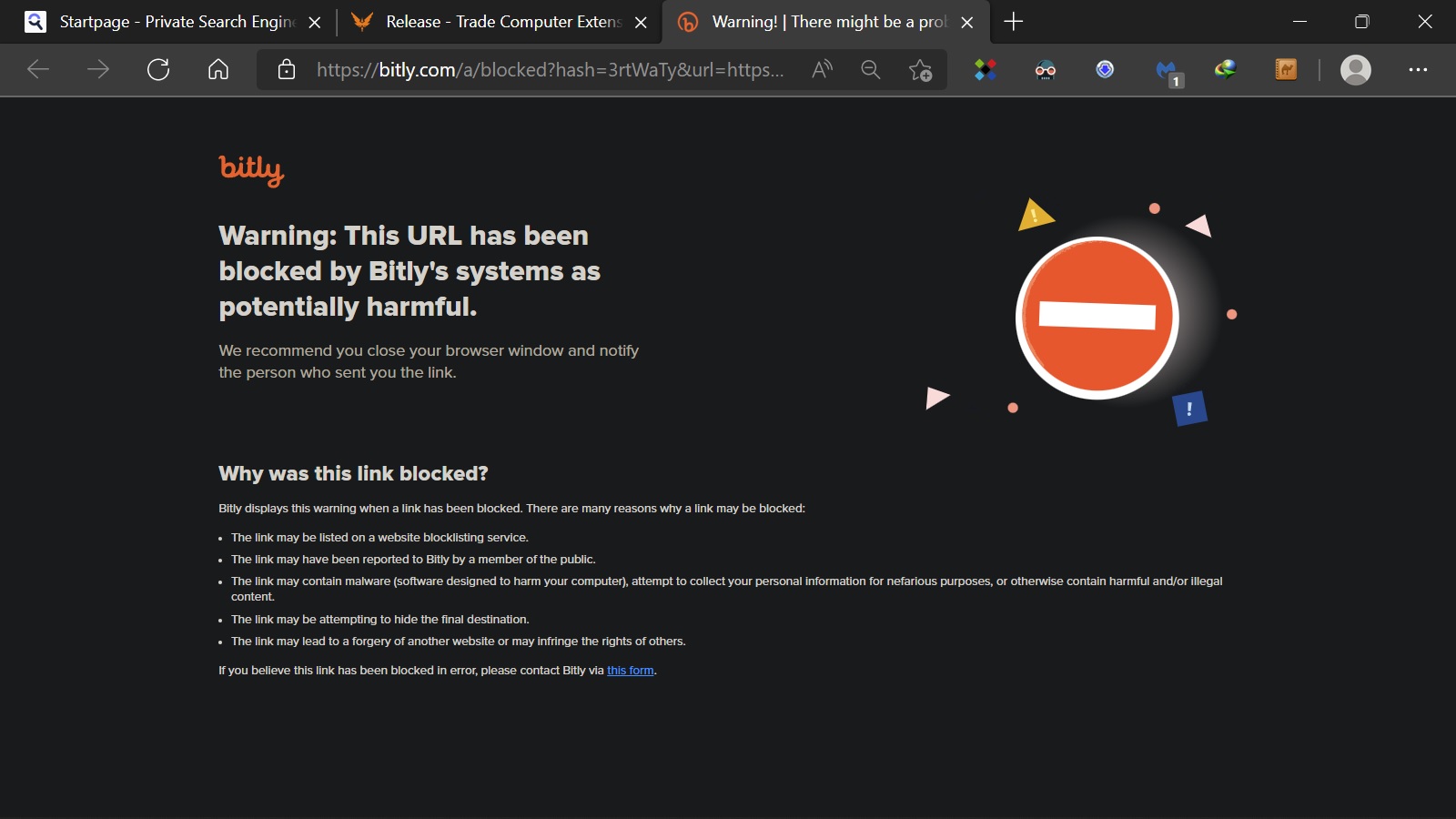Open the browser profile avatar
Image resolution: width=1456 pixels, height=819 pixels.
tap(1356, 69)
